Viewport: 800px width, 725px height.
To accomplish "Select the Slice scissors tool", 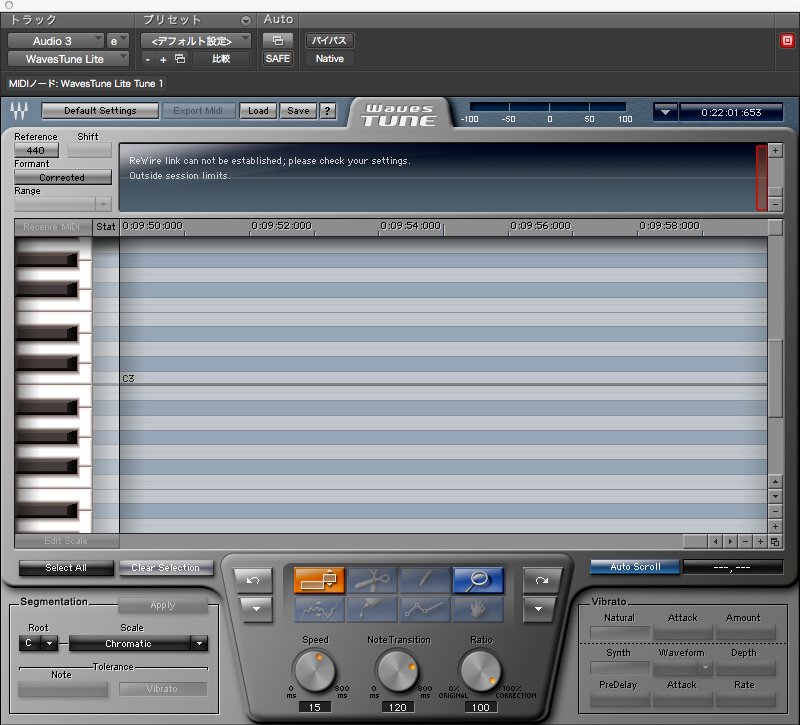I will [x=372, y=580].
